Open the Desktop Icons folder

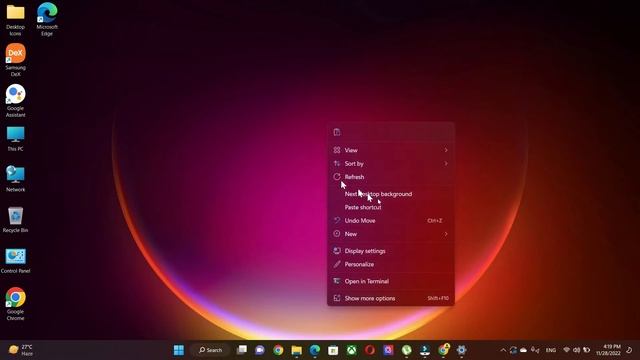coord(16,20)
